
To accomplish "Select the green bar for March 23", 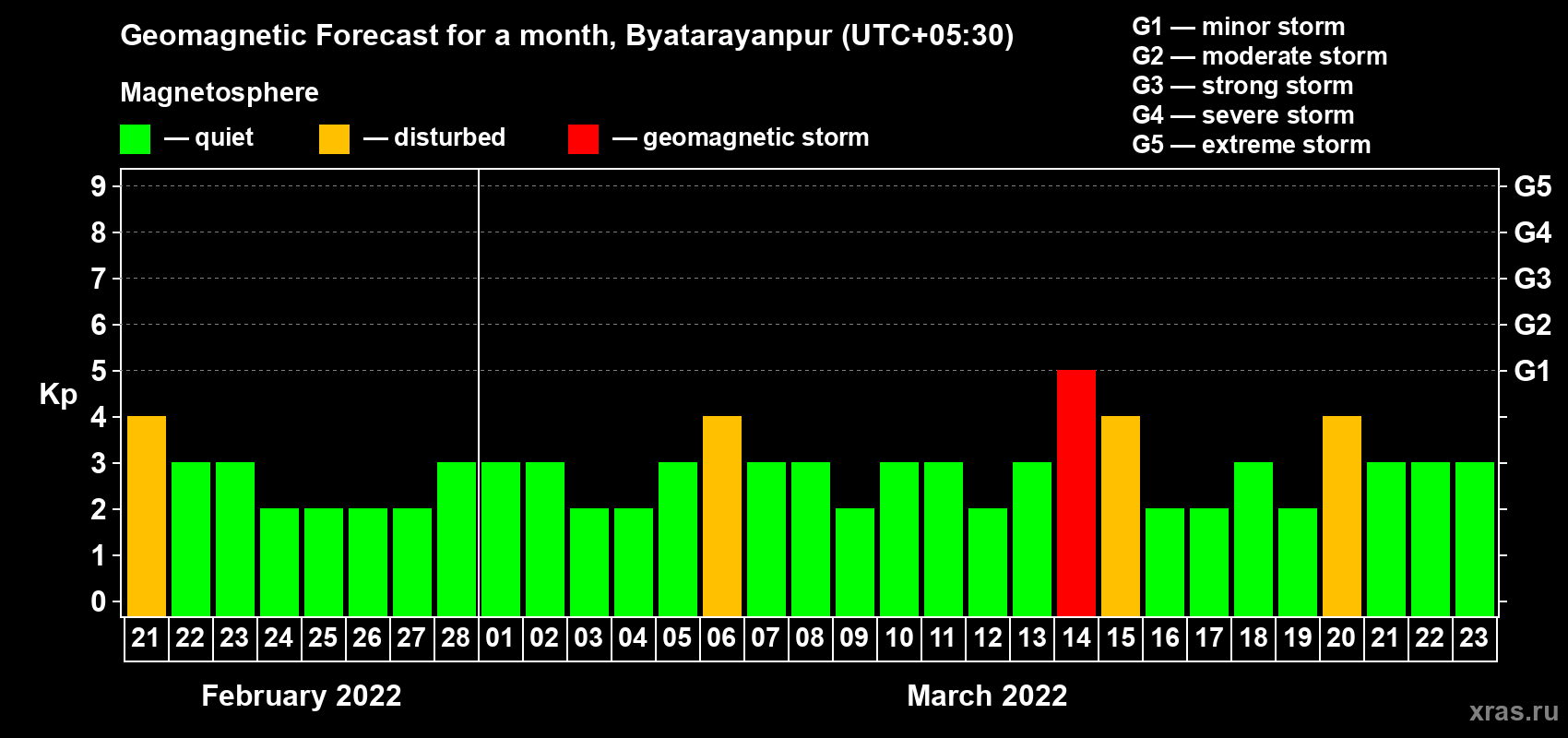I will (1475, 539).
